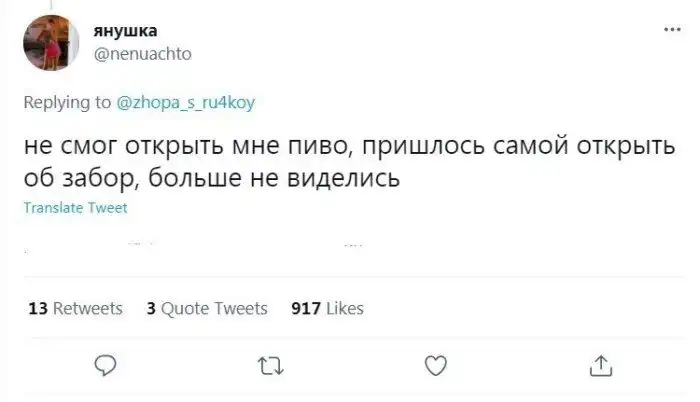Show the 917 Likes list
Viewport: 700px width, 402px height.
[x=327, y=308]
